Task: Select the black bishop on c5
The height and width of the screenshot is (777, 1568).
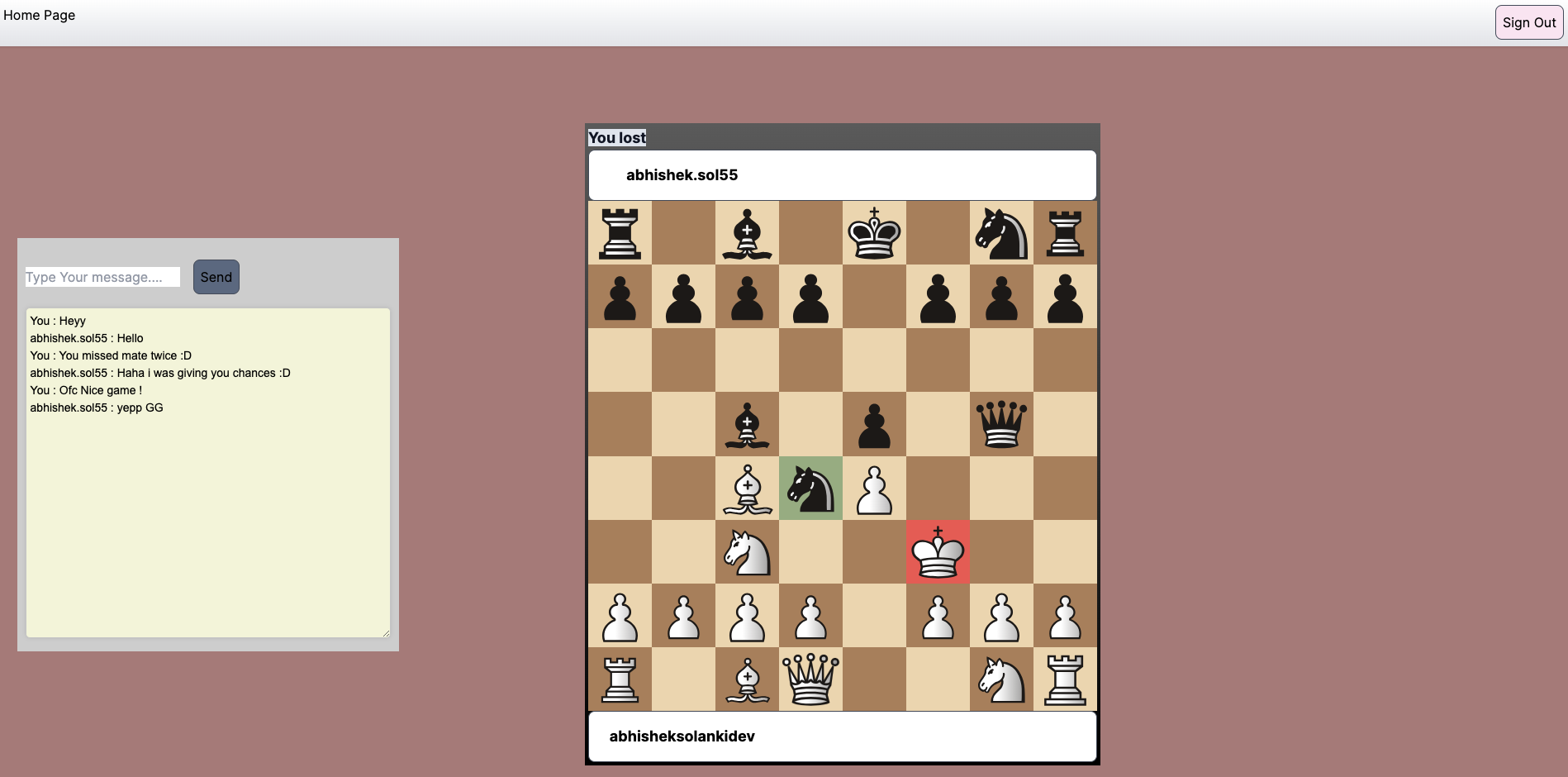Action: (x=747, y=424)
